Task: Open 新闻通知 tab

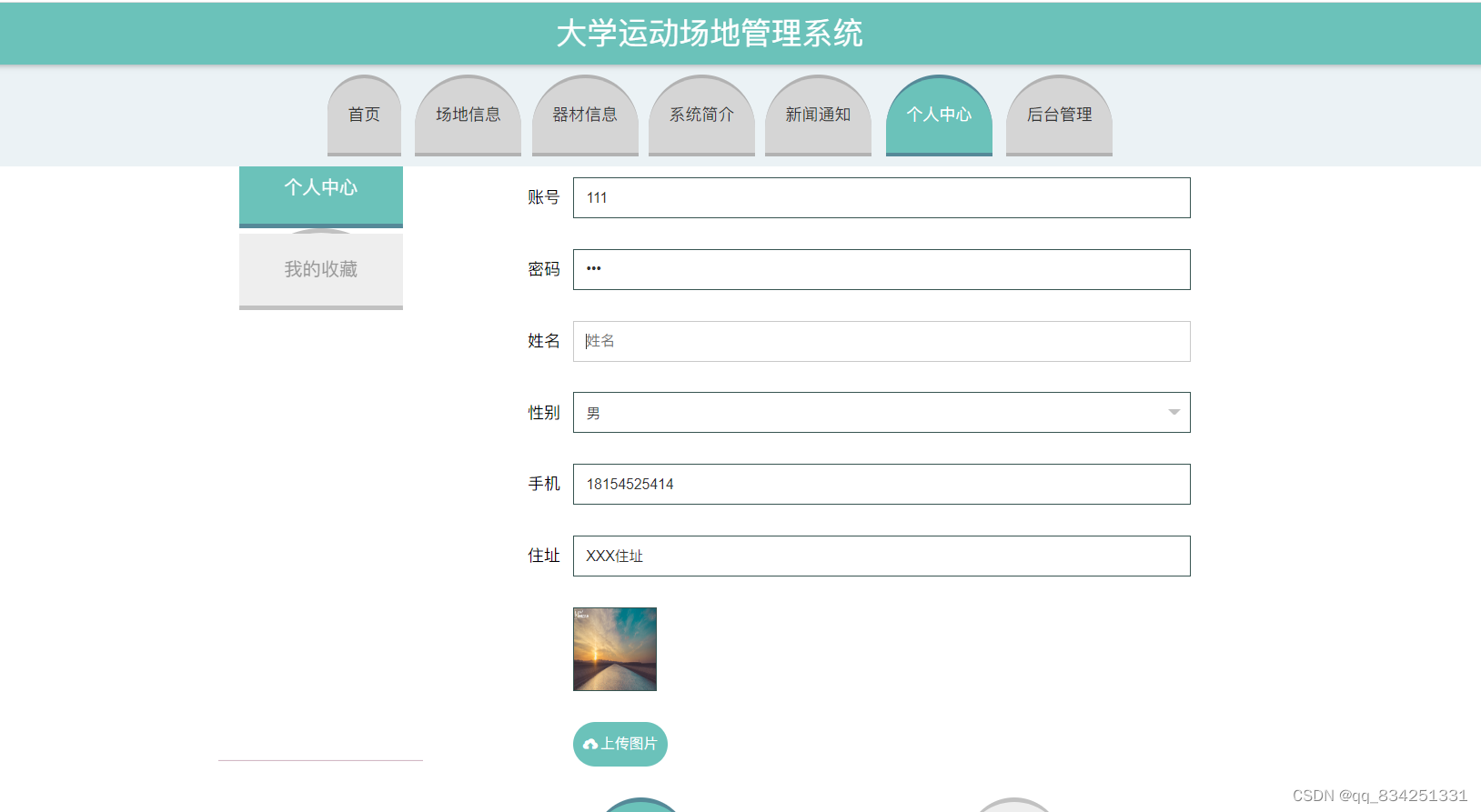Action: pyautogui.click(x=818, y=115)
